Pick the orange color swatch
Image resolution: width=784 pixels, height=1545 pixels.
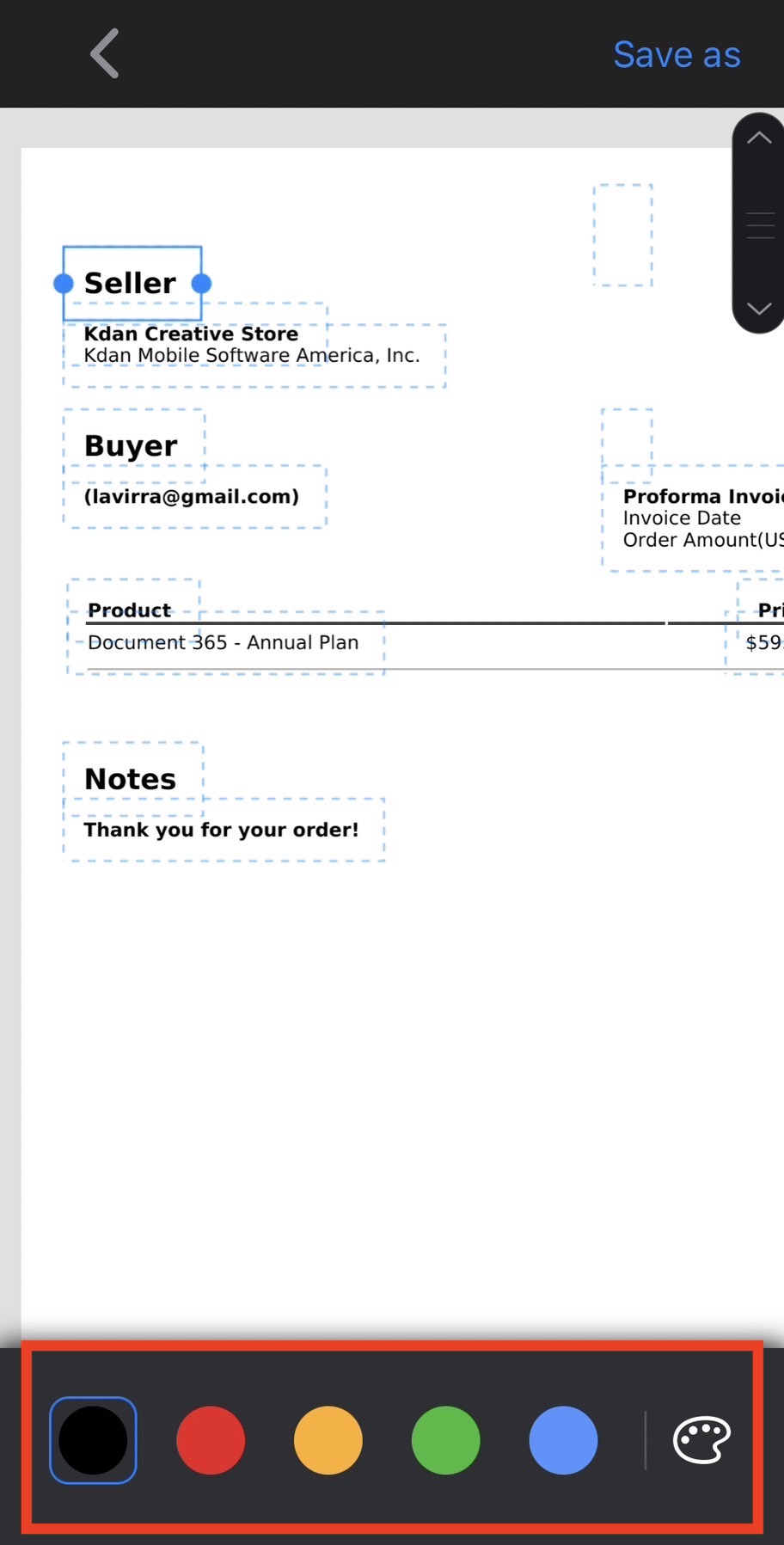(328, 1440)
